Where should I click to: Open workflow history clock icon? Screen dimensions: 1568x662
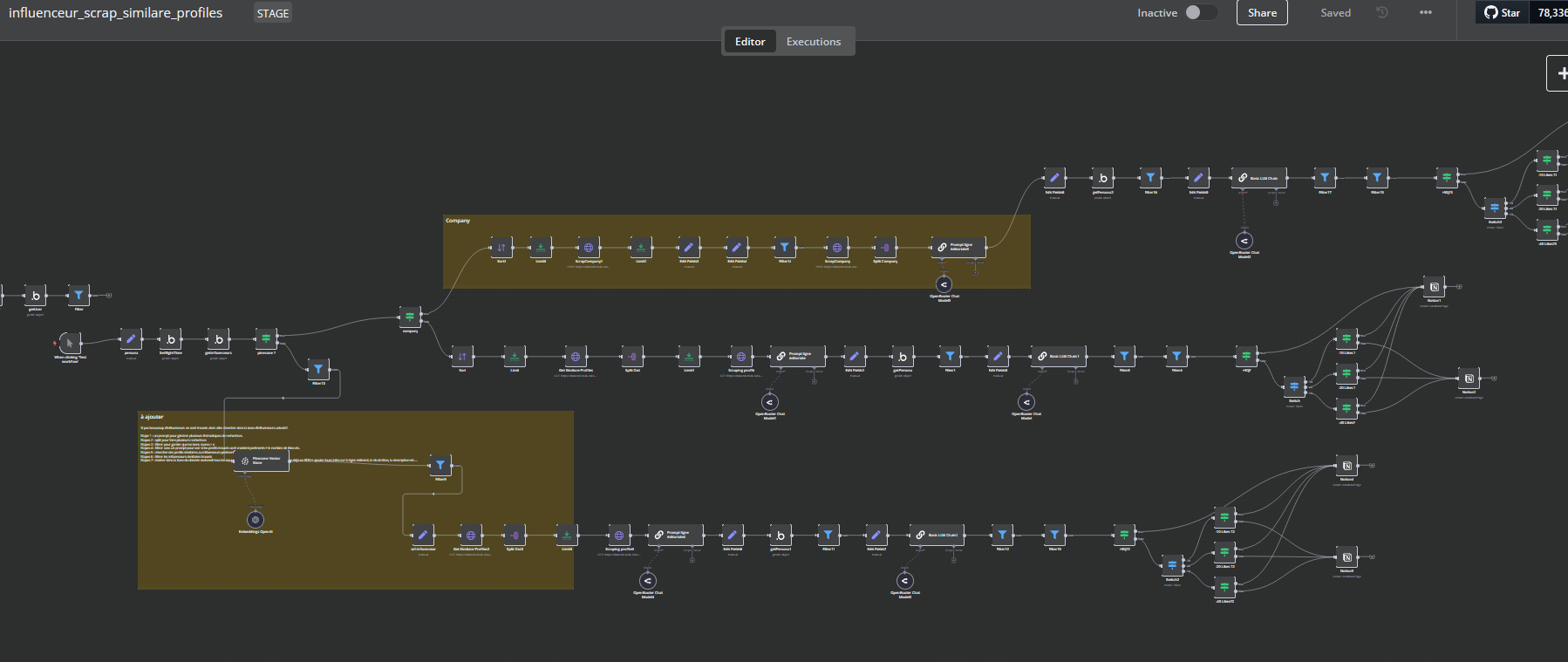pyautogui.click(x=1382, y=13)
